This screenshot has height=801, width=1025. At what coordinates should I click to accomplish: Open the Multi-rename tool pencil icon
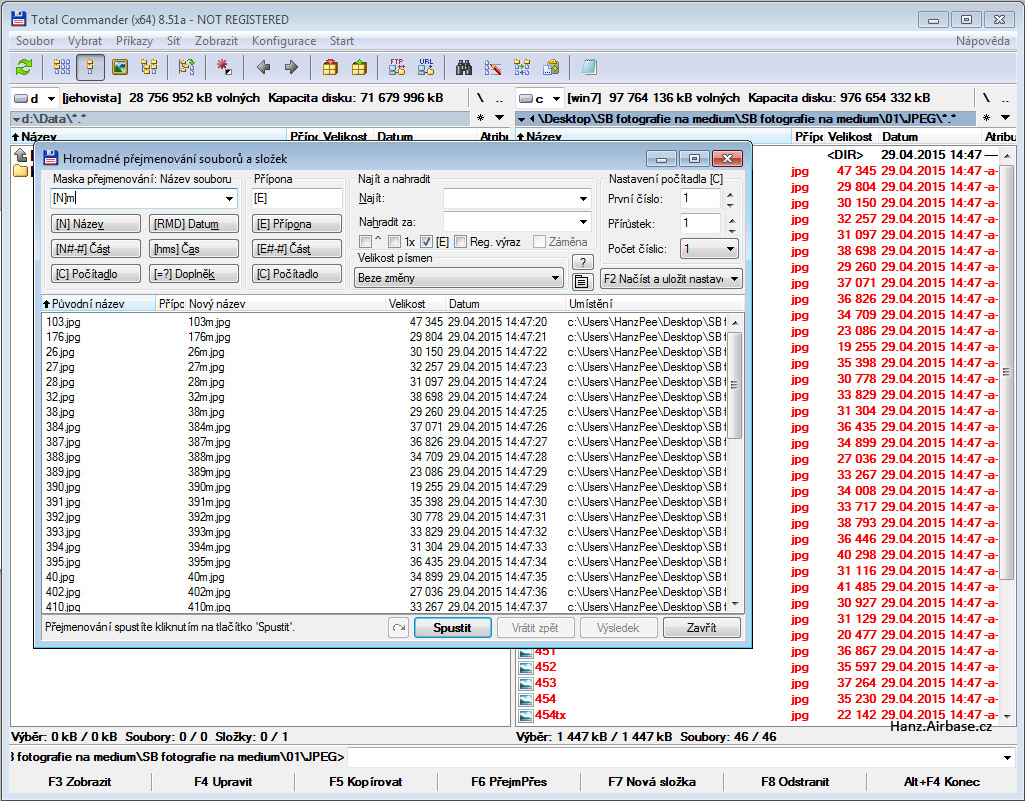(493, 67)
